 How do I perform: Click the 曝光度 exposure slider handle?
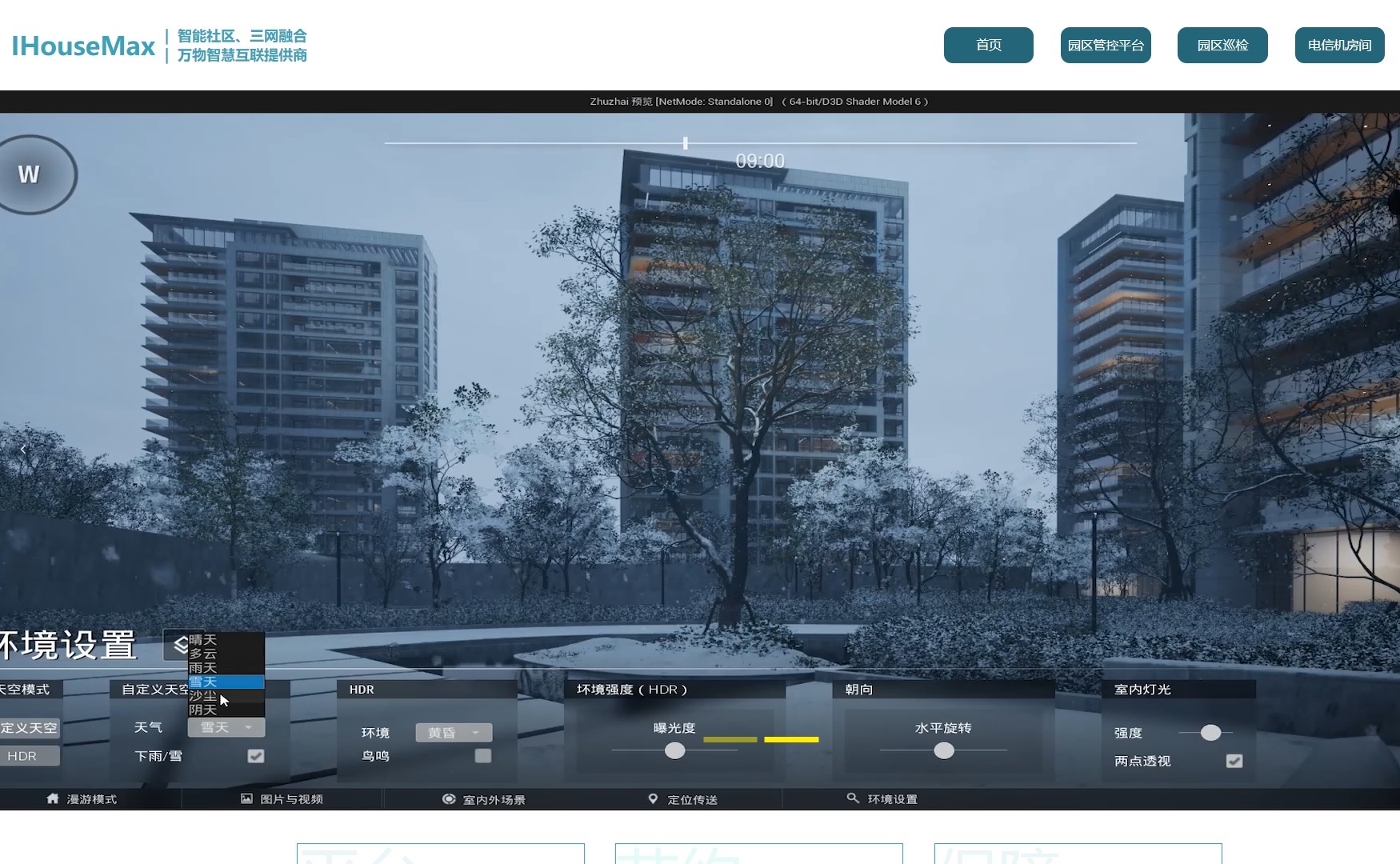[x=675, y=750]
